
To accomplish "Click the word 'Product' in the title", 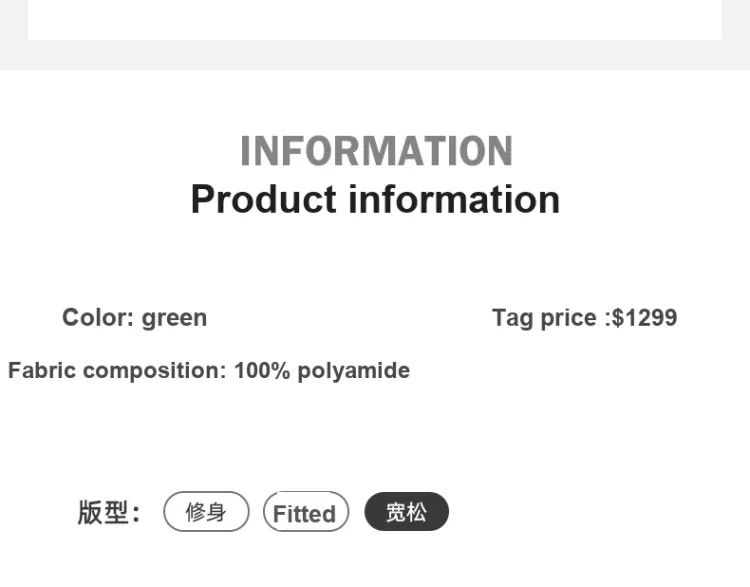I will [264, 199].
